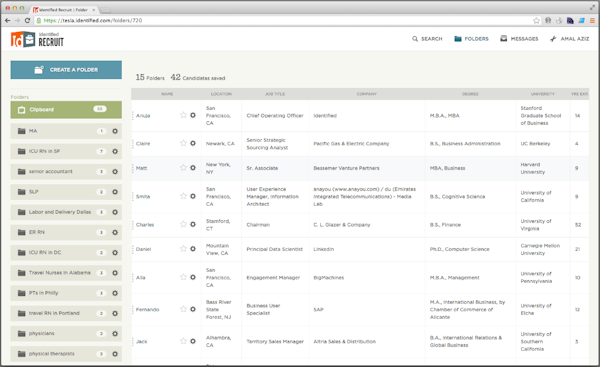Open settings gear for senior accountant folder
The width and height of the screenshot is (600, 367).
115,171
